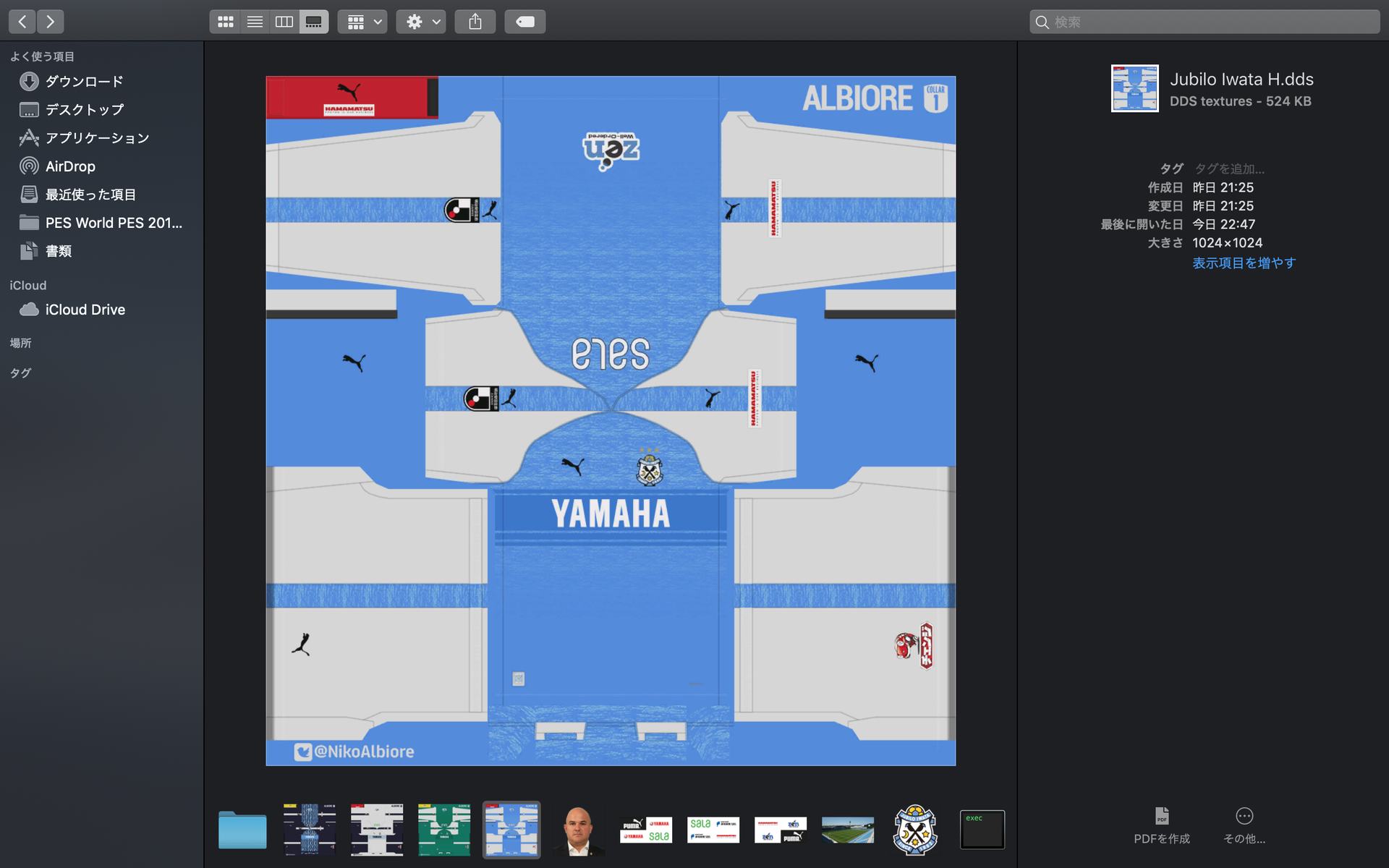Switch to column view
This screenshot has height=868, width=1389.
[x=284, y=22]
